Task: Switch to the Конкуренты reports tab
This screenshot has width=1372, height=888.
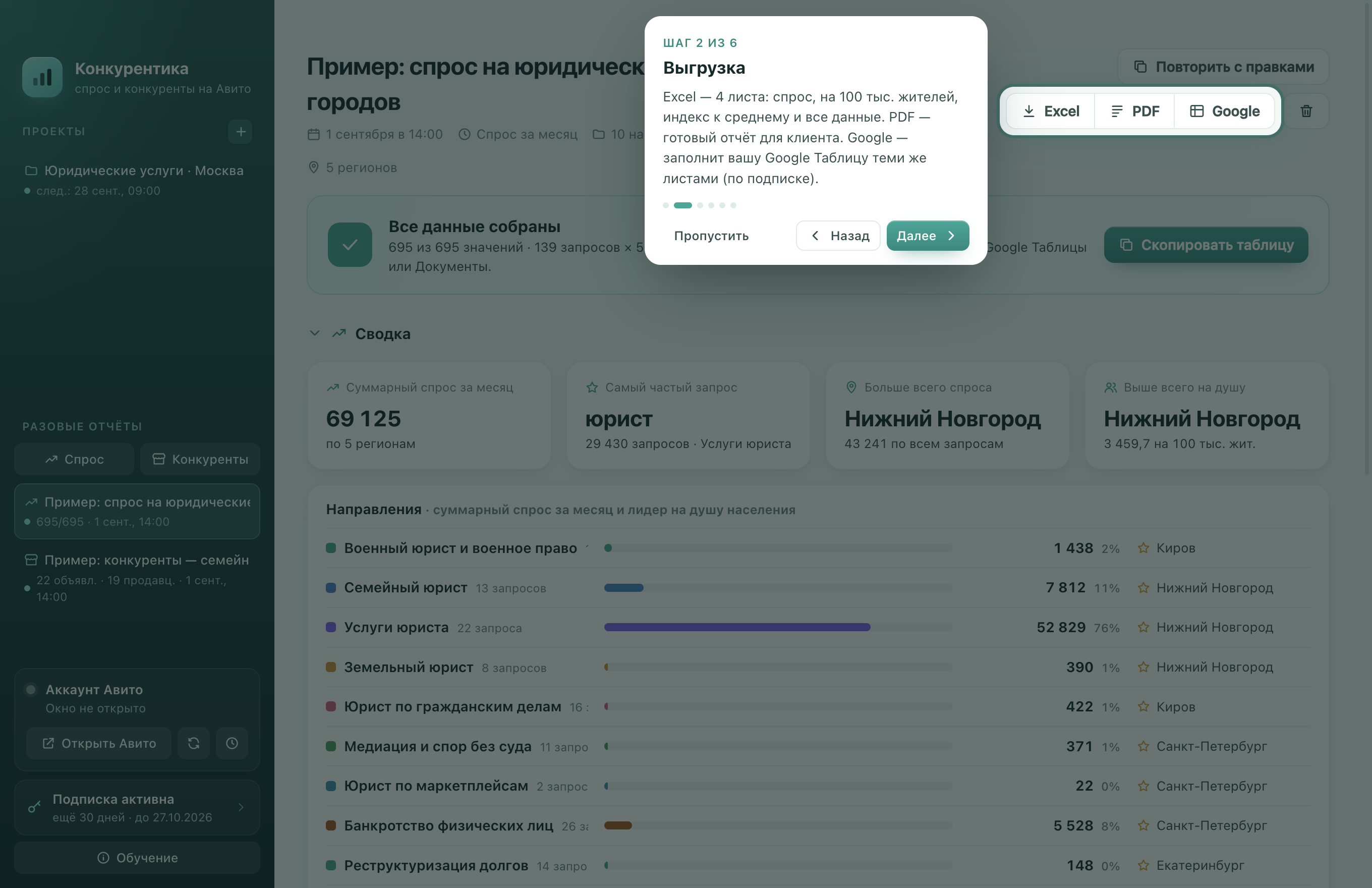Action: 200,459
